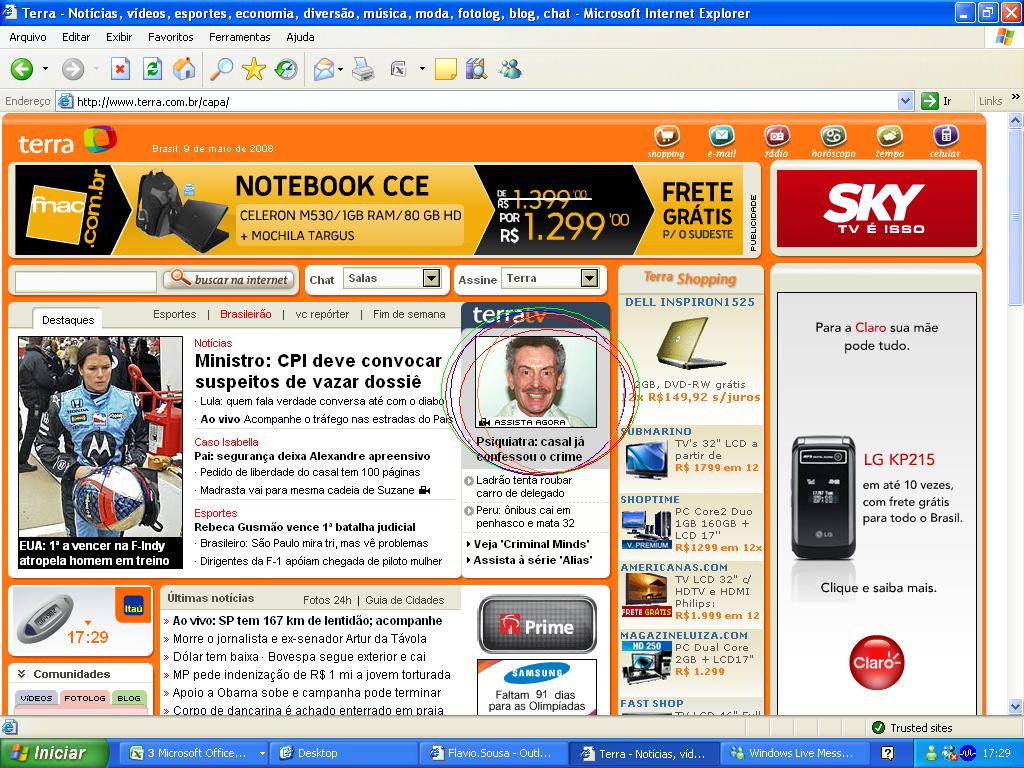Viewport: 1024px width, 768px height.
Task: Open the dropdown arrow after the Excel edit icon
Action: [x=422, y=69]
